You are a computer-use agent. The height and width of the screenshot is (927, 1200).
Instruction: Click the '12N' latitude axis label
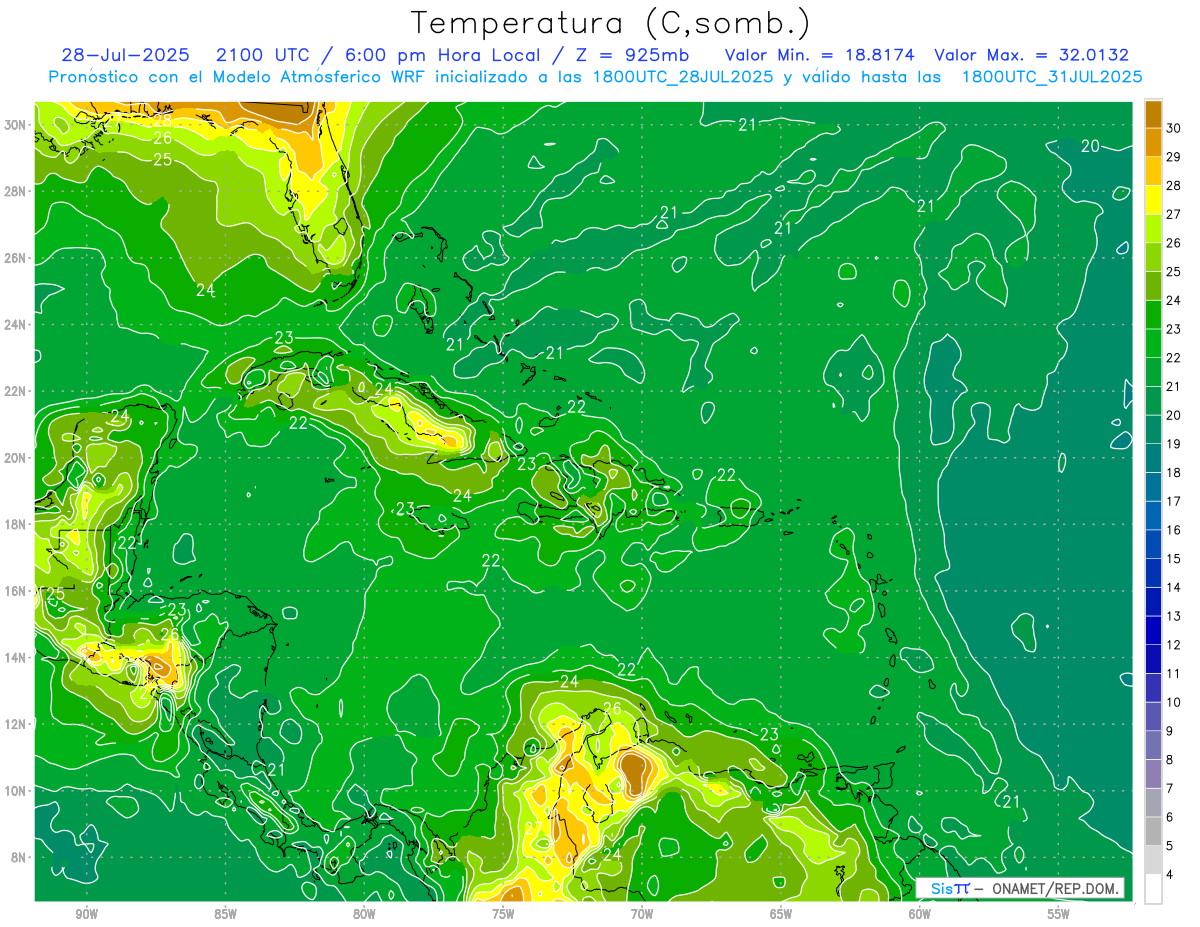click(x=16, y=724)
